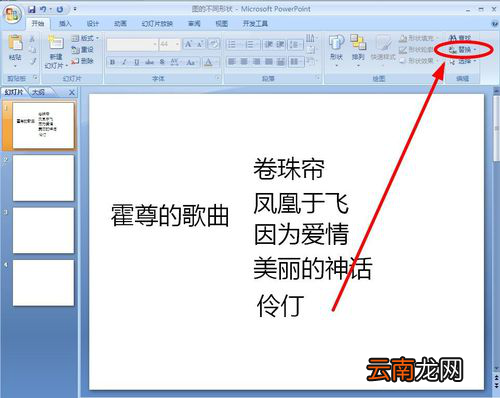Image resolution: width=500 pixels, height=398 pixels.
Task: Switch to the Insert 插入 tab
Action: [65, 24]
